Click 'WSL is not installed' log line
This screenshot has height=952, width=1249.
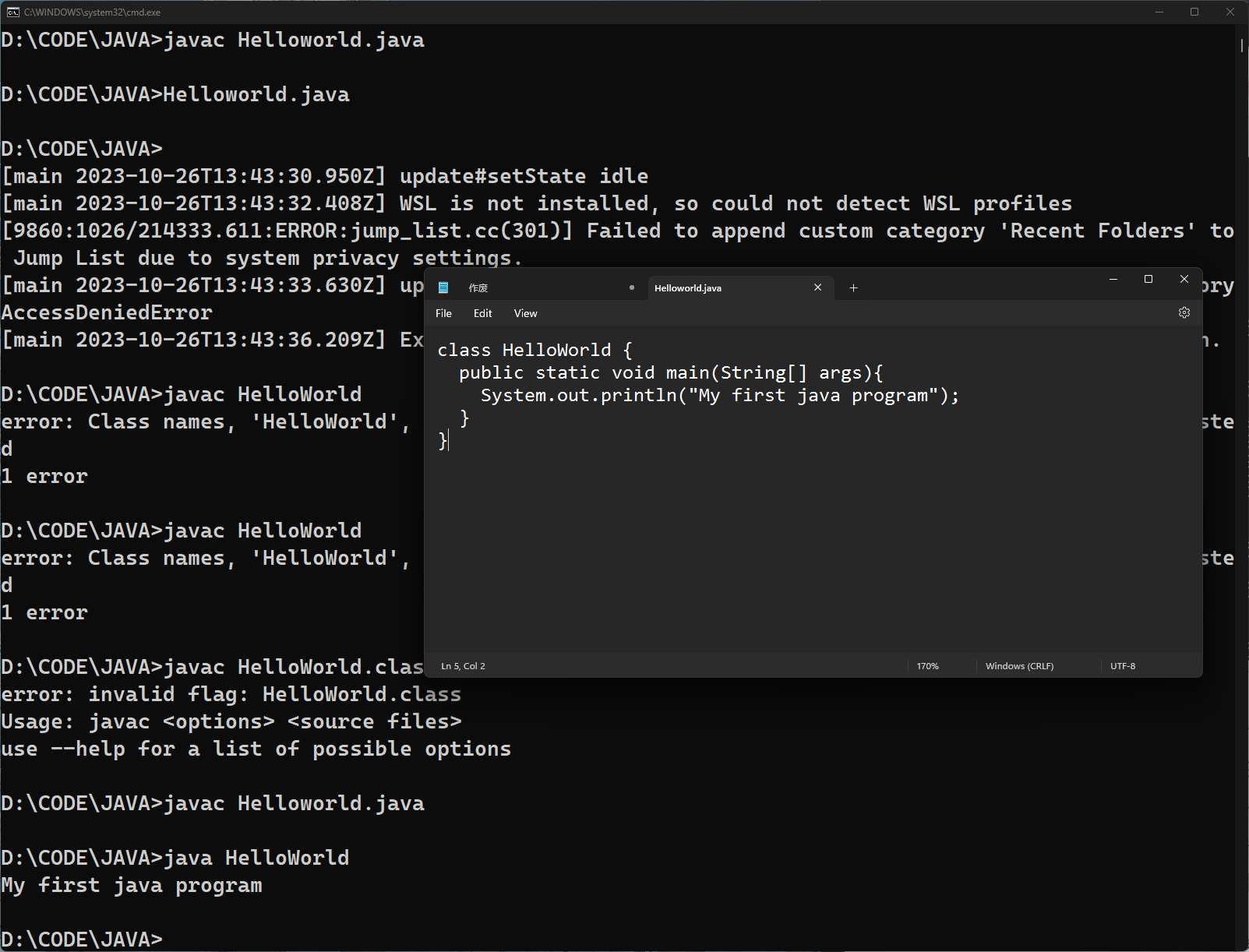pos(537,203)
